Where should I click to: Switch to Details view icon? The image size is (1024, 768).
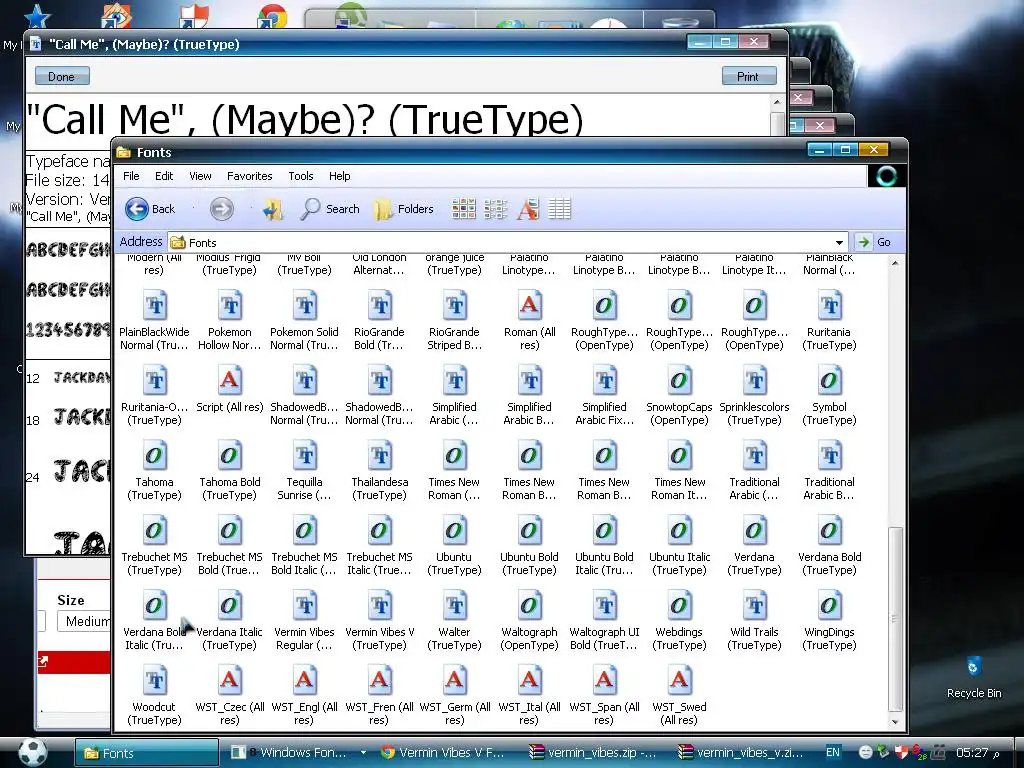[560, 209]
